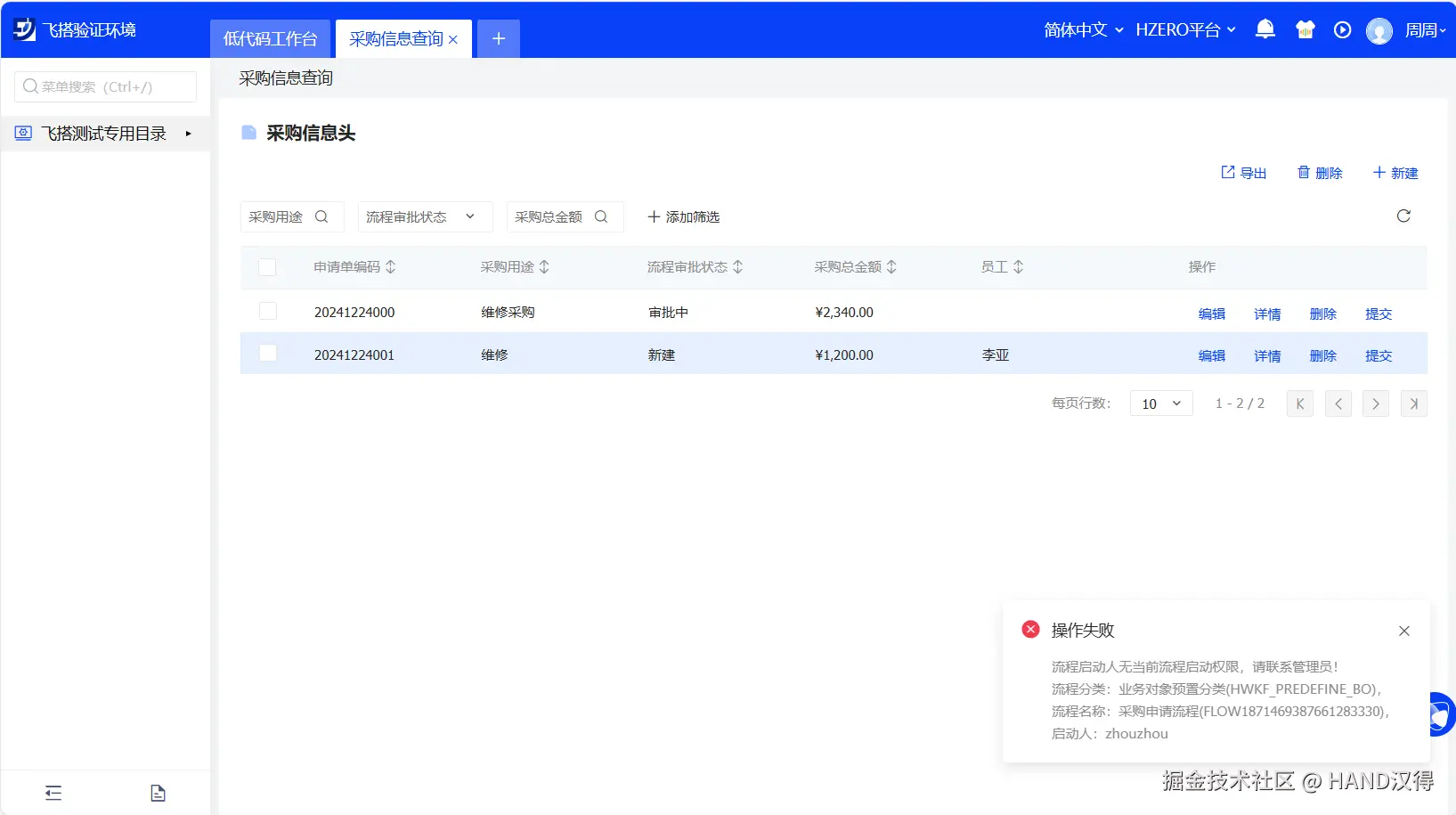This screenshot has height=815, width=1456.
Task: Toggle the select-all header checkbox
Action: (x=267, y=267)
